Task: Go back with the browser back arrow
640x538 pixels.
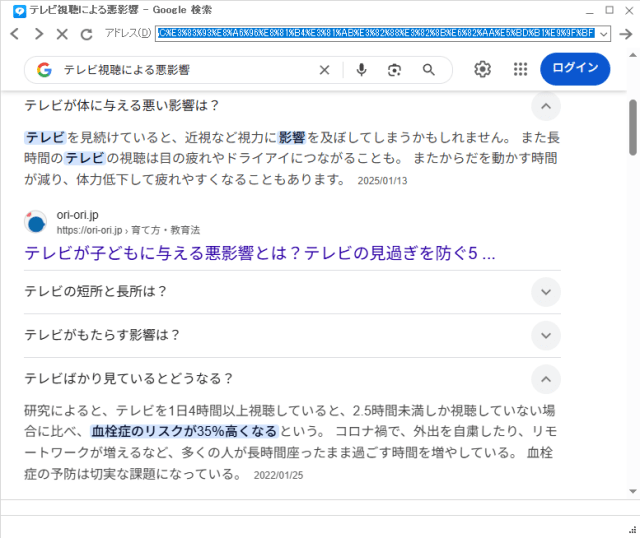Action: click(15, 33)
